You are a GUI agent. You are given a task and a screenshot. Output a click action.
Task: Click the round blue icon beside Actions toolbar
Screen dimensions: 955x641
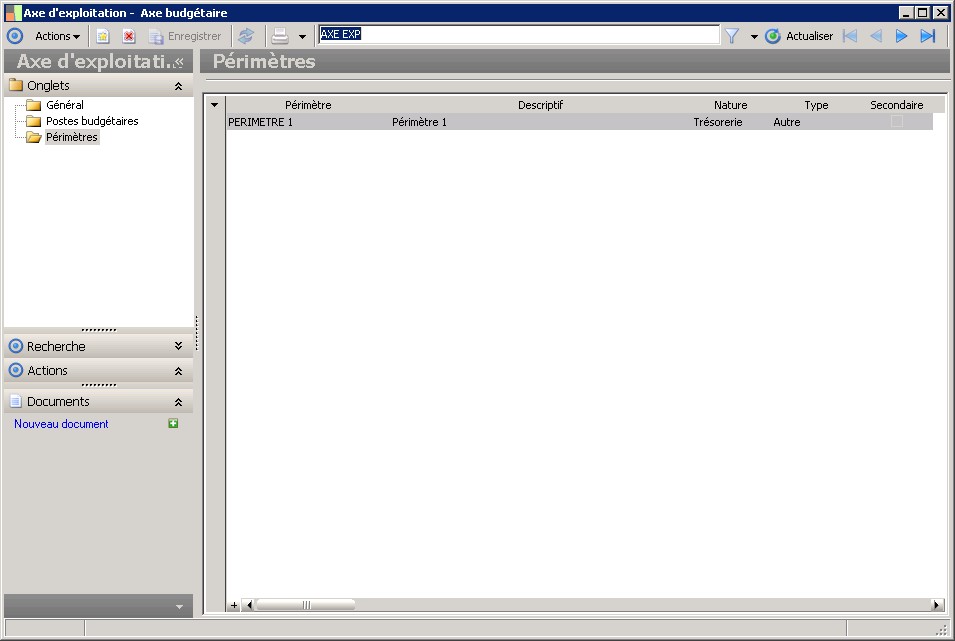pyautogui.click(x=15, y=36)
